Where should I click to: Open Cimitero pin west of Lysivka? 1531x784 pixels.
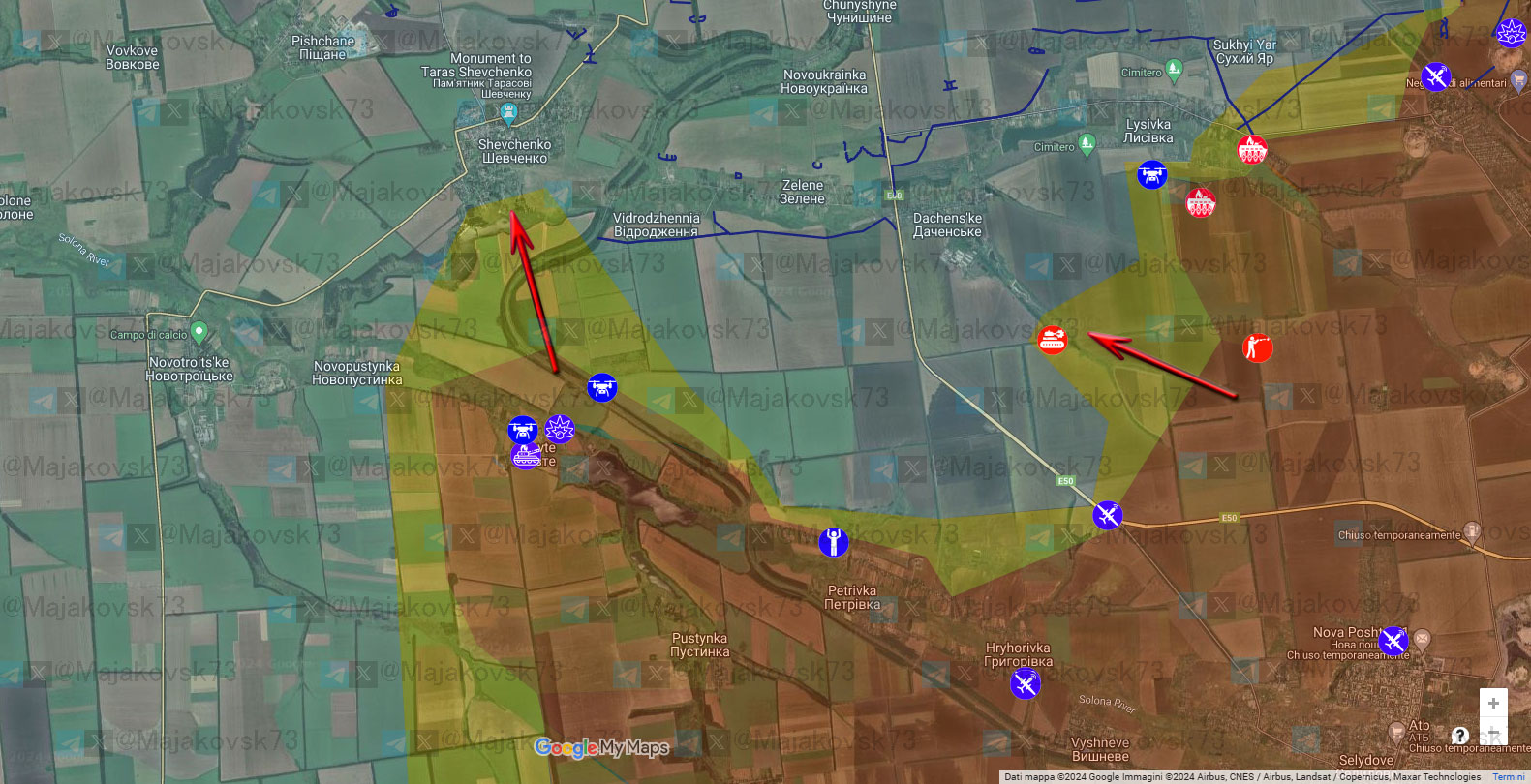1087,145
